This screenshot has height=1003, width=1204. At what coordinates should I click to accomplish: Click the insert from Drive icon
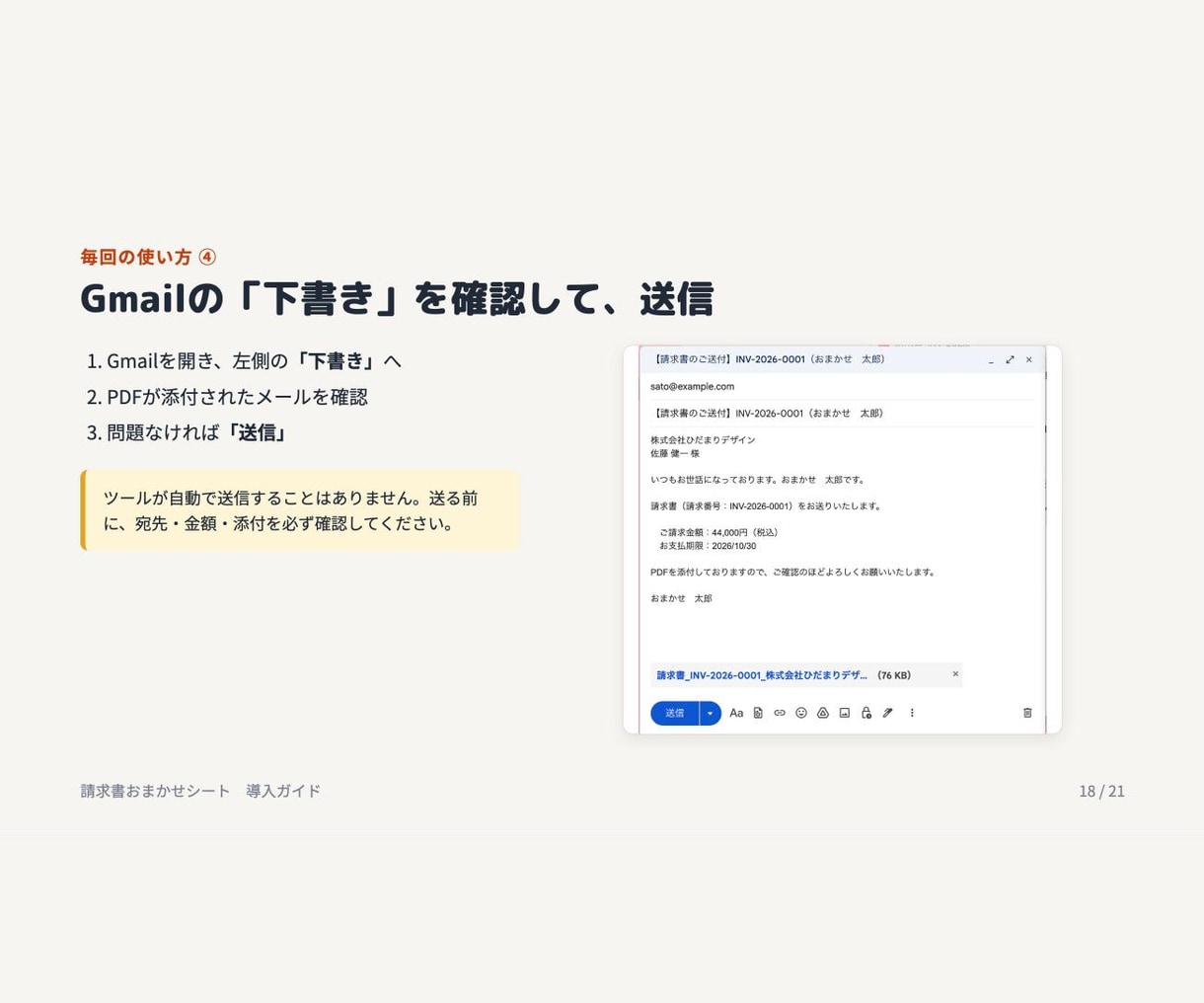(x=823, y=713)
